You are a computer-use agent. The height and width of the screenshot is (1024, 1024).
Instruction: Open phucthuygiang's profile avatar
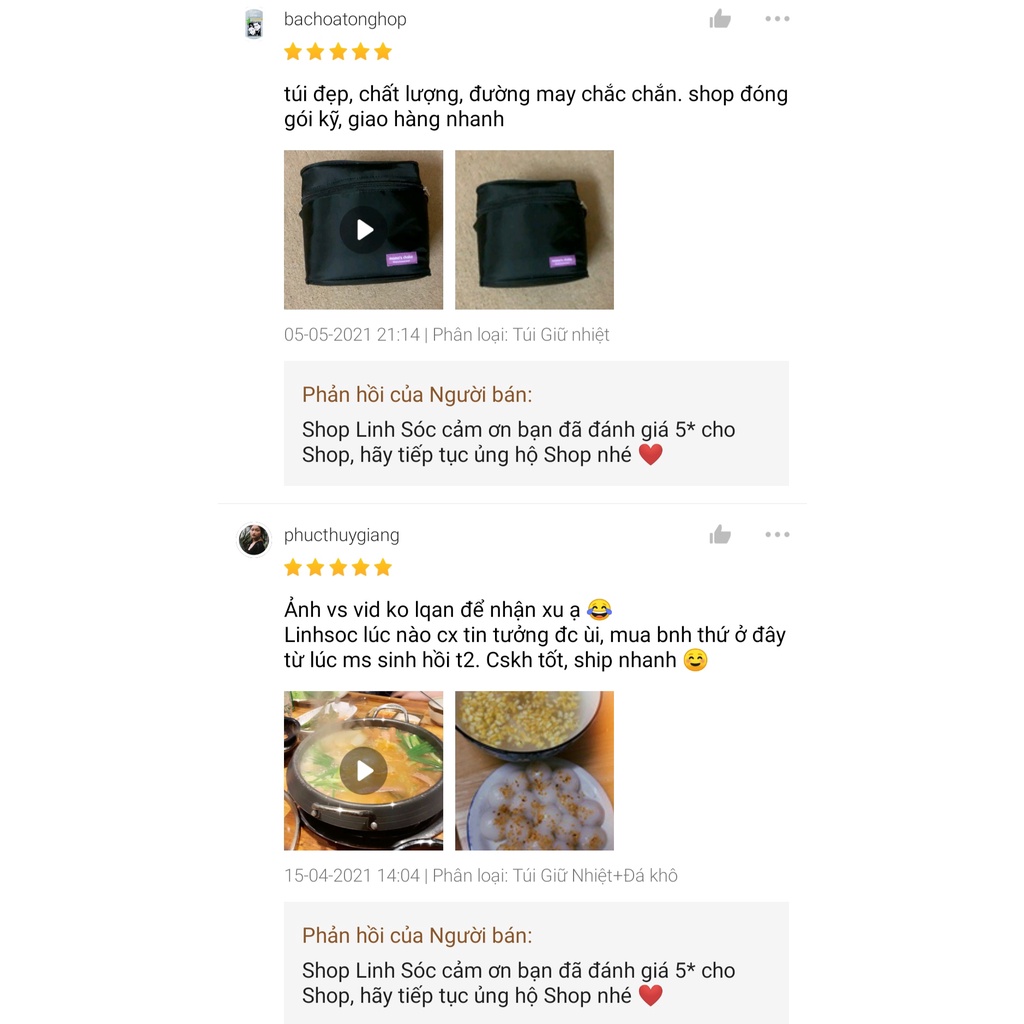tap(254, 540)
